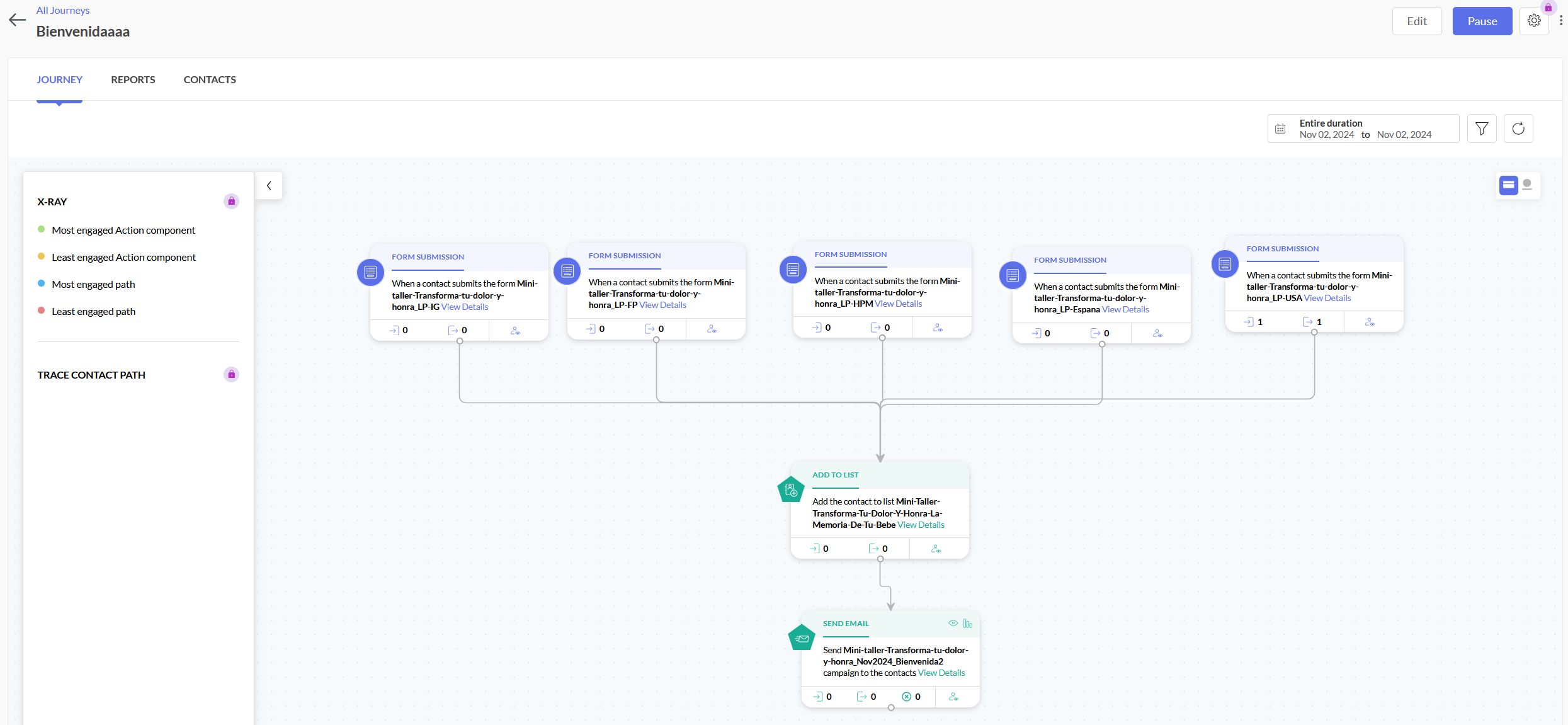Switch to the CONTACTS tab
1568x725 pixels.
[x=210, y=79]
